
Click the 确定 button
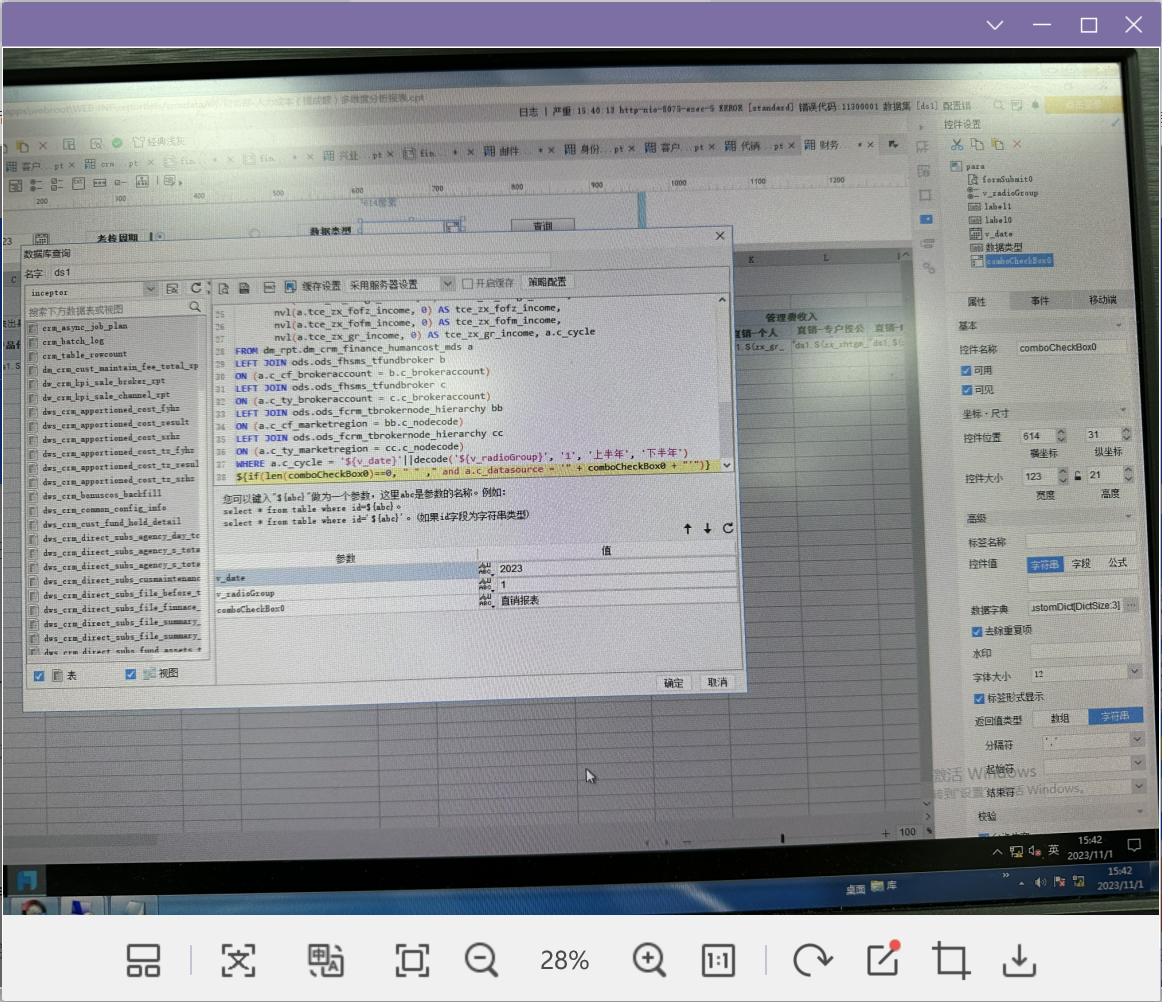point(673,683)
